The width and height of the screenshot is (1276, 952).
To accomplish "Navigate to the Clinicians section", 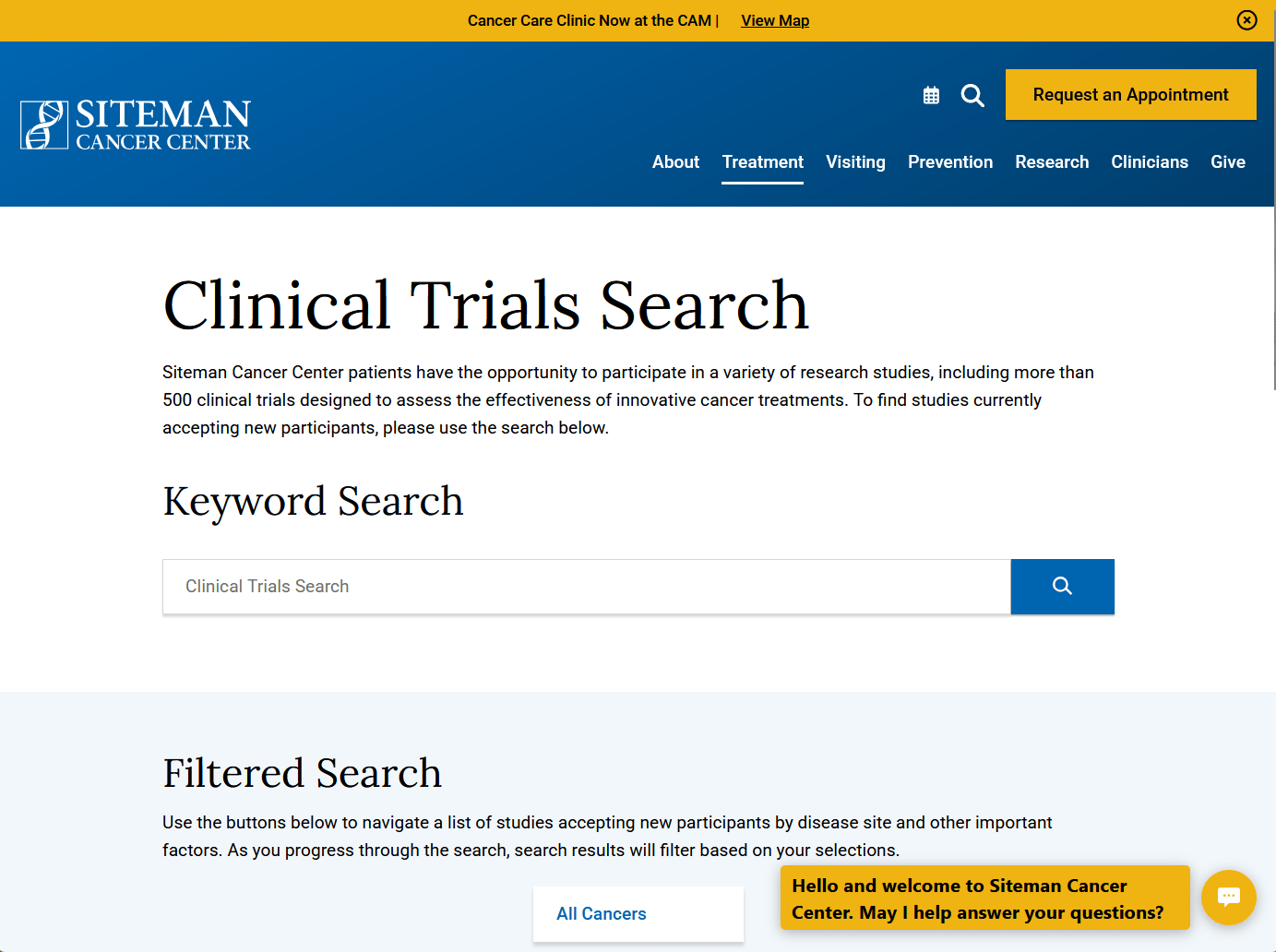I will pyautogui.click(x=1149, y=162).
